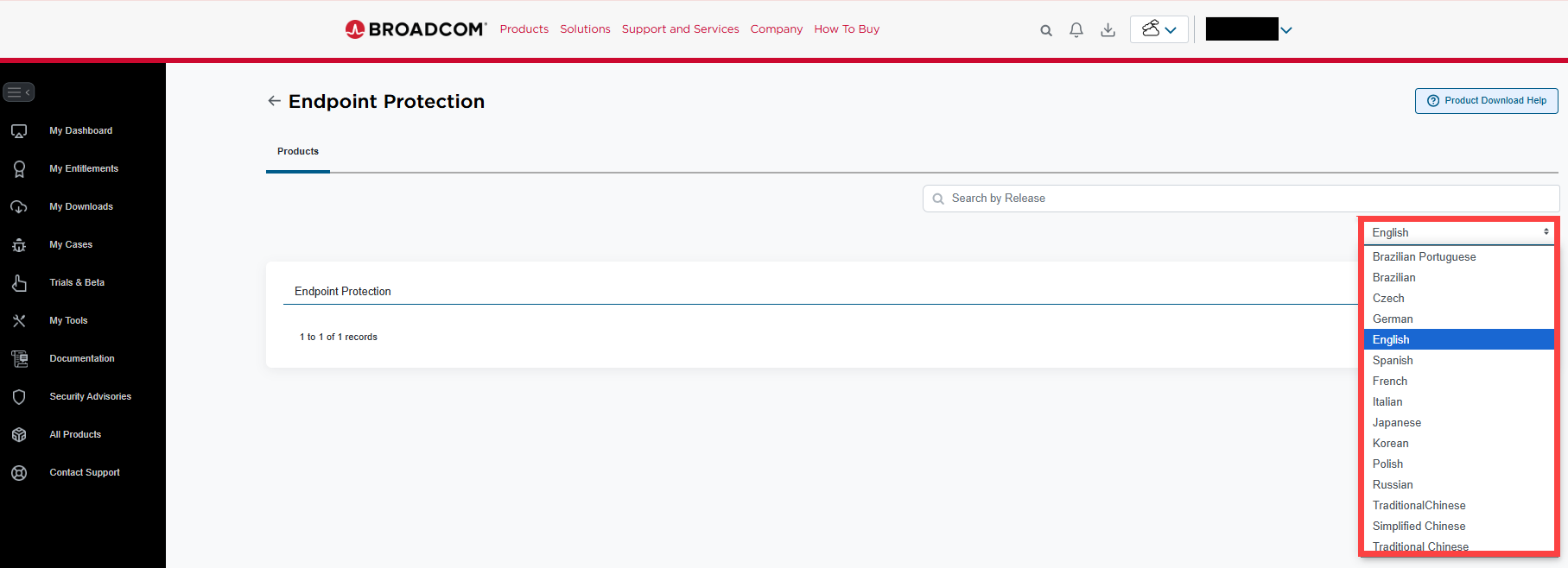
Task: Open Contact Support in sidebar
Action: 85,473
